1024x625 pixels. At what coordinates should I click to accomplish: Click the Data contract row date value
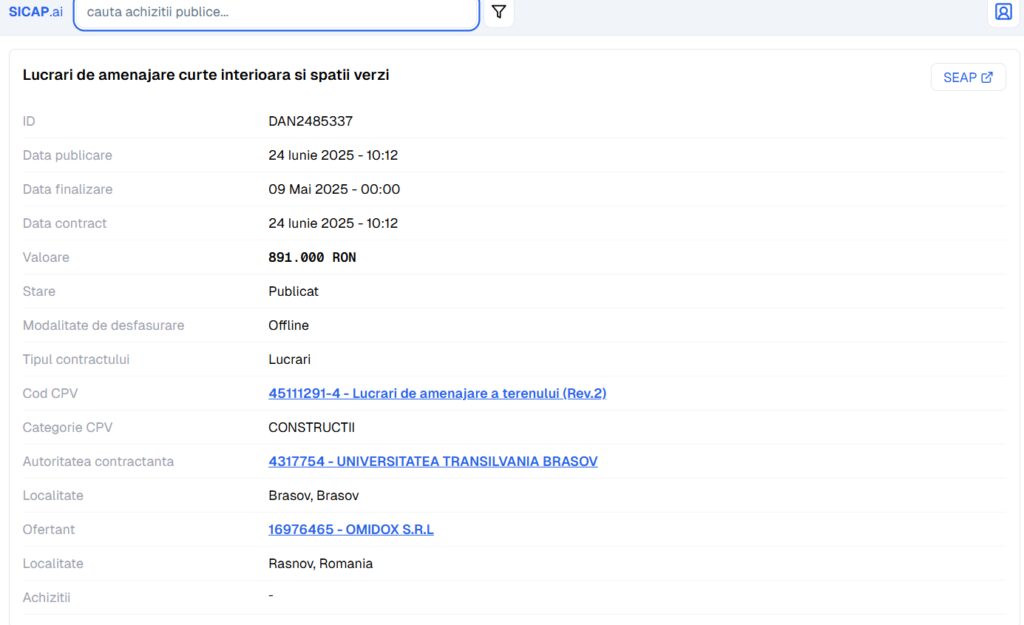tap(333, 223)
